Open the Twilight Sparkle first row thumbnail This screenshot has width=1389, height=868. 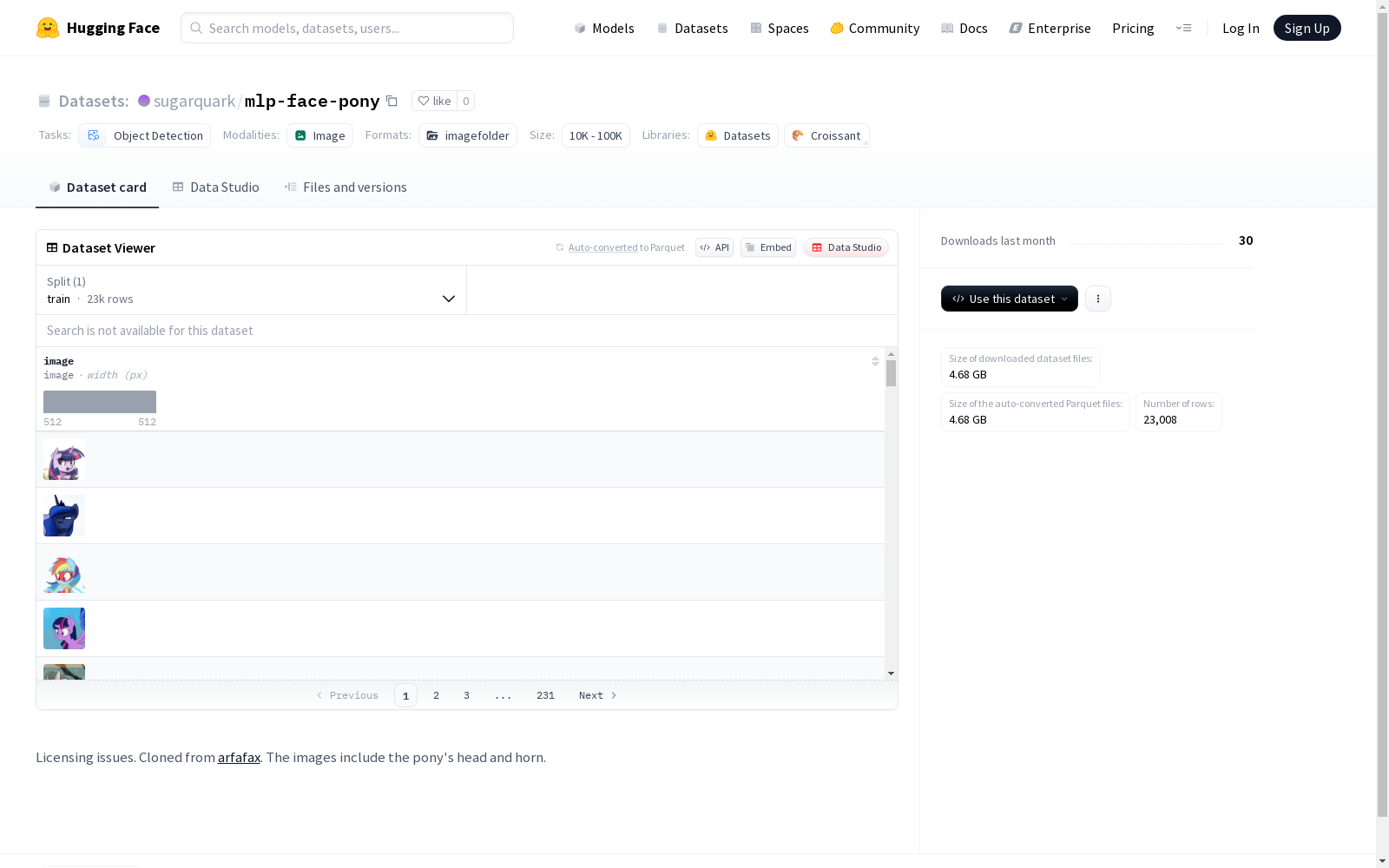click(64, 459)
